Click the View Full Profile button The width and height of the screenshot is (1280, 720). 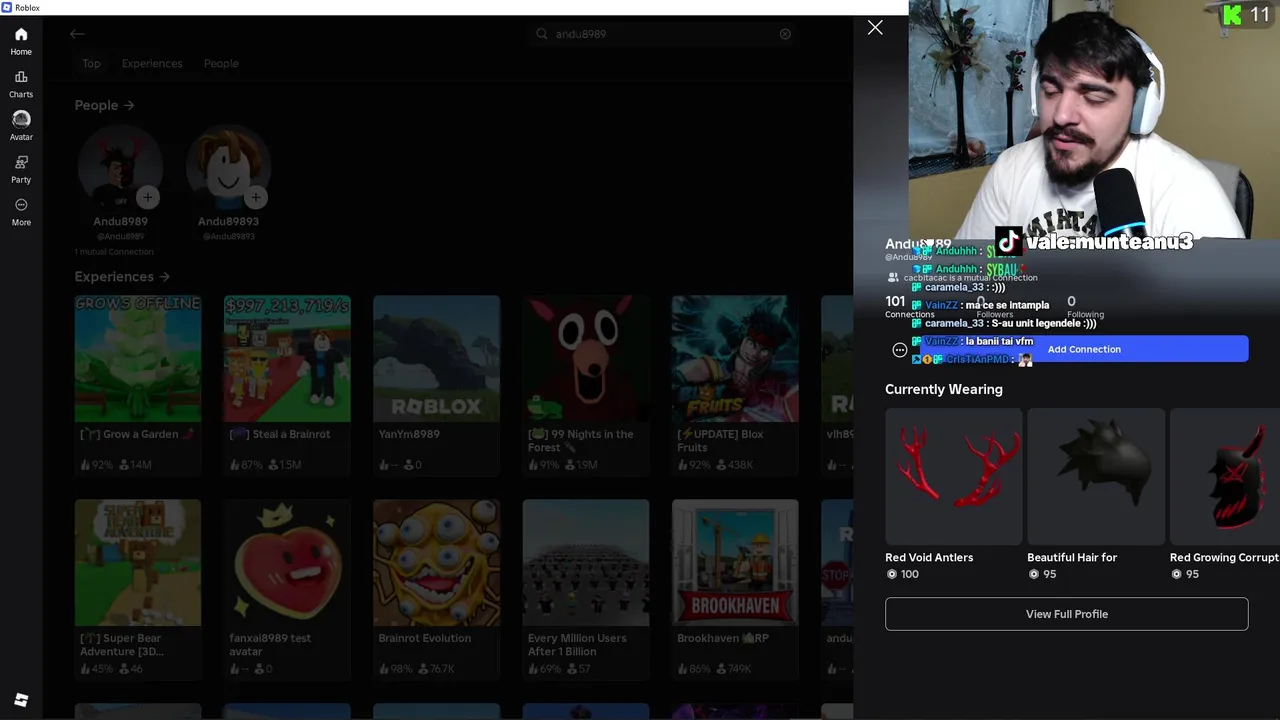(1066, 614)
